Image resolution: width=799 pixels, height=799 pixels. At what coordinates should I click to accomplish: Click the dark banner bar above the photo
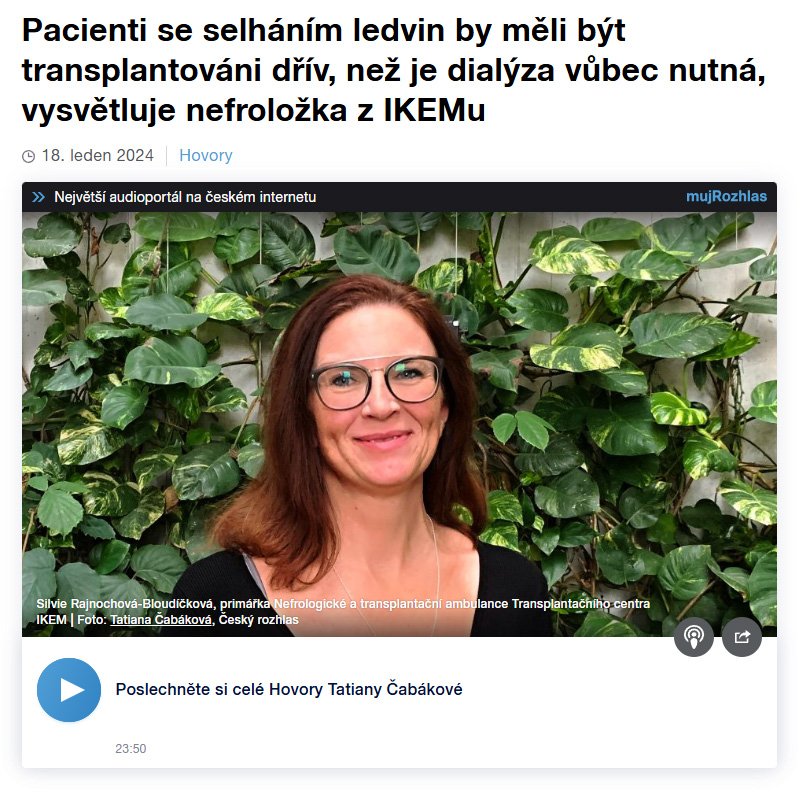coord(399,197)
